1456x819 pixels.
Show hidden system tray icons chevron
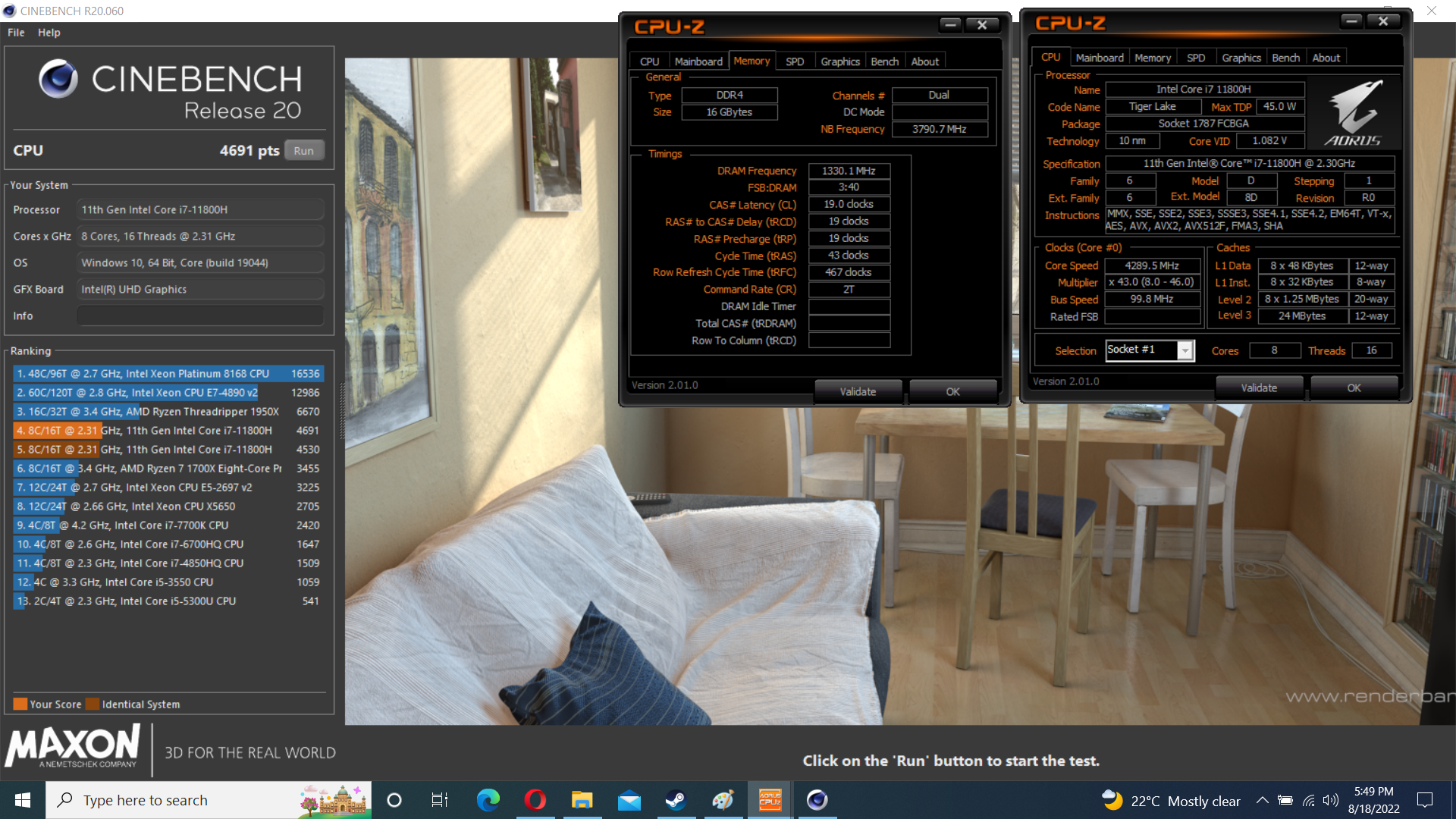click(1262, 800)
